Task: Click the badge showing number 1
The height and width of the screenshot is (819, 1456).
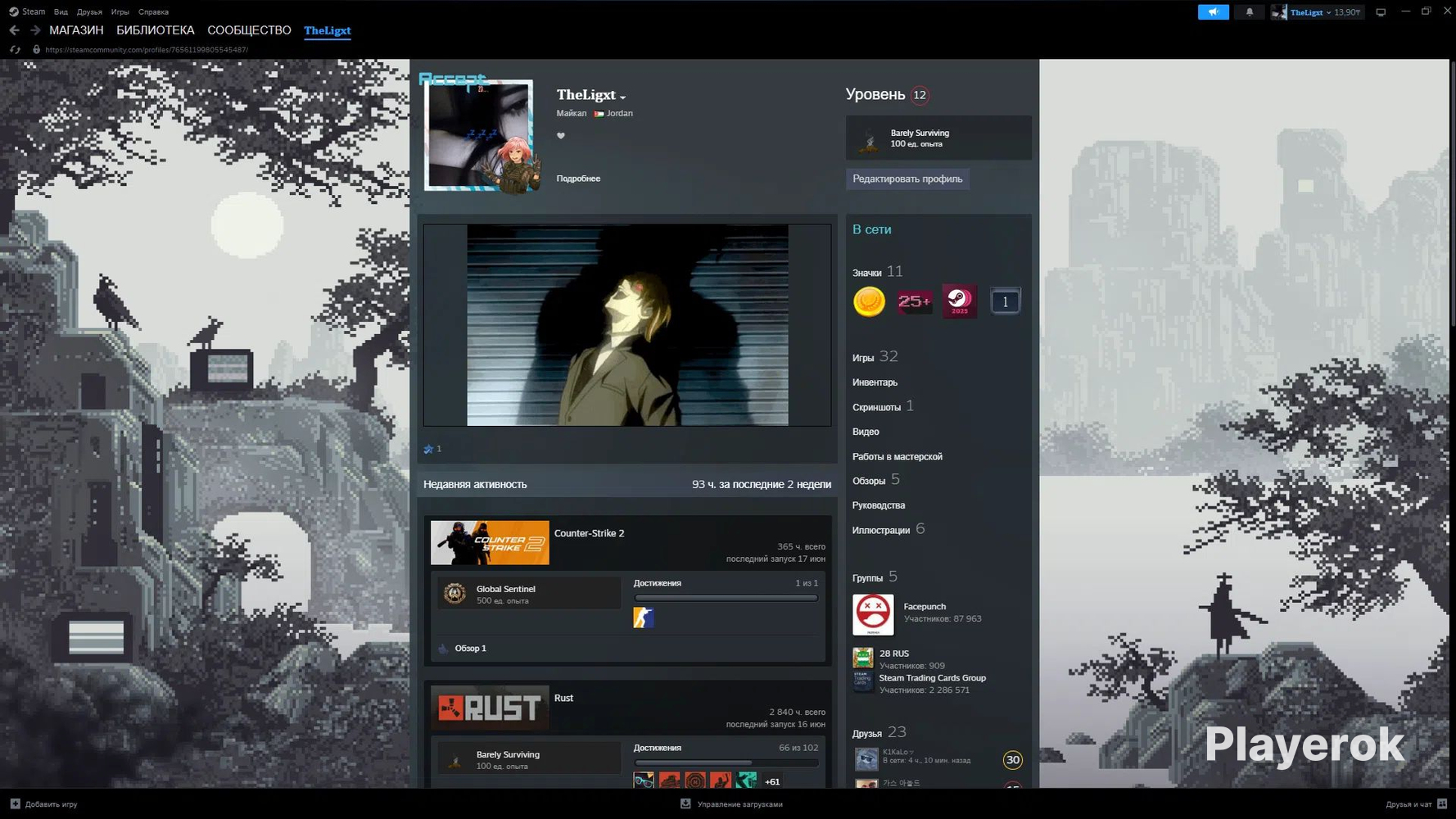Action: [x=1005, y=301]
